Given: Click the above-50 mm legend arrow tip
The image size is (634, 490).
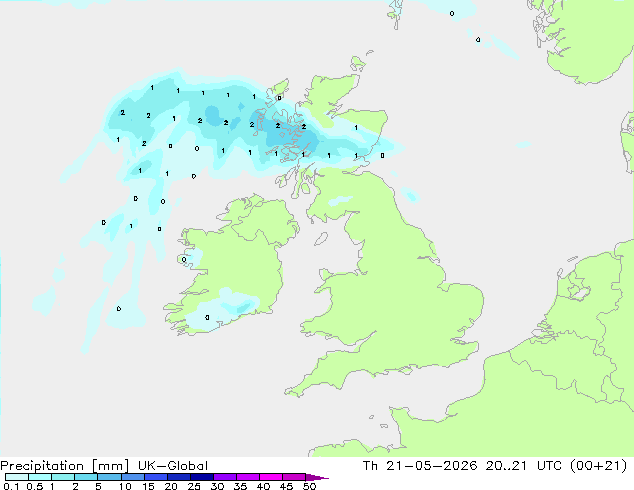Looking at the screenshot, I should point(317,477).
